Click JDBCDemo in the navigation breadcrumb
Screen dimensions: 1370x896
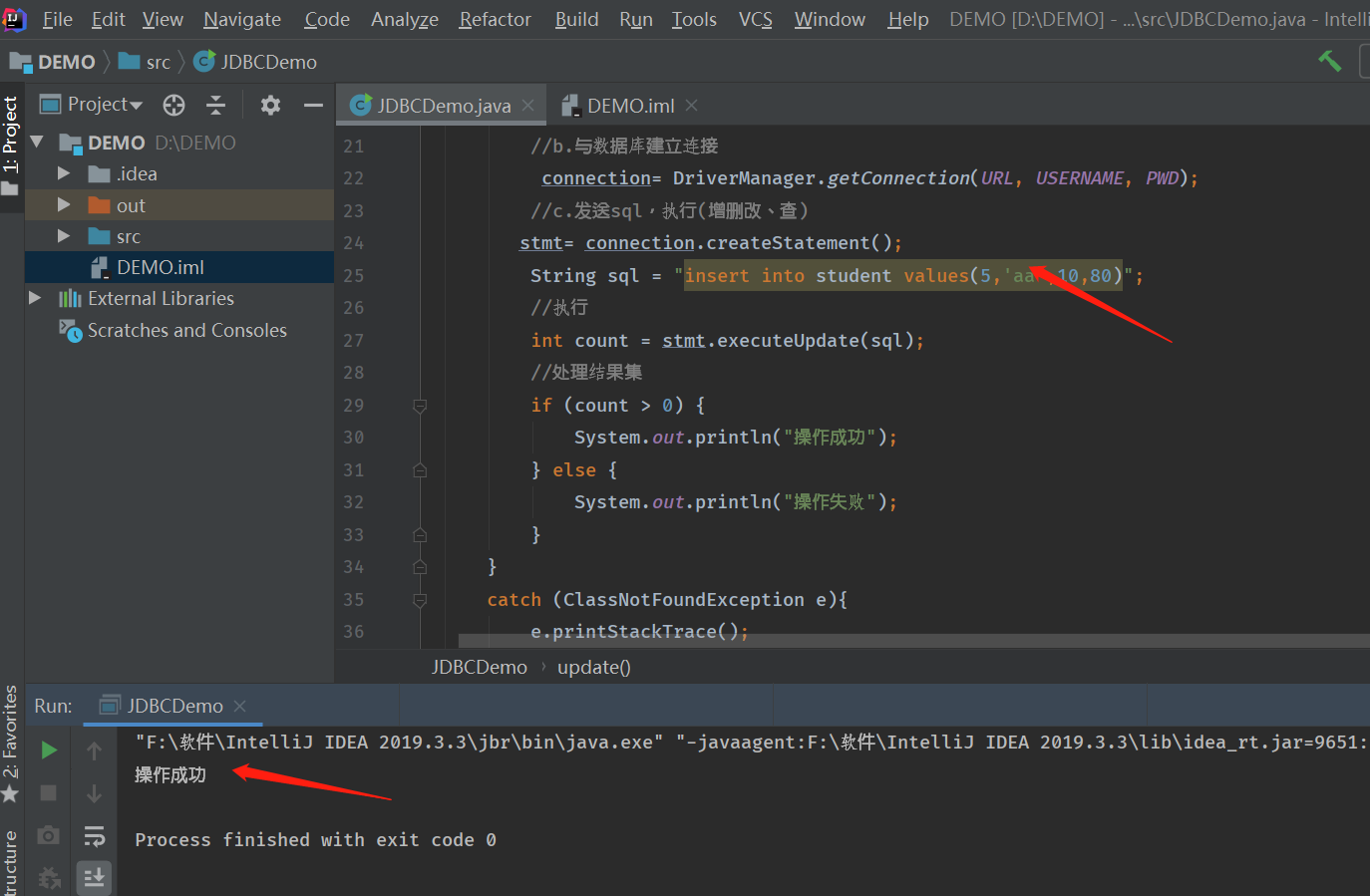click(255, 62)
